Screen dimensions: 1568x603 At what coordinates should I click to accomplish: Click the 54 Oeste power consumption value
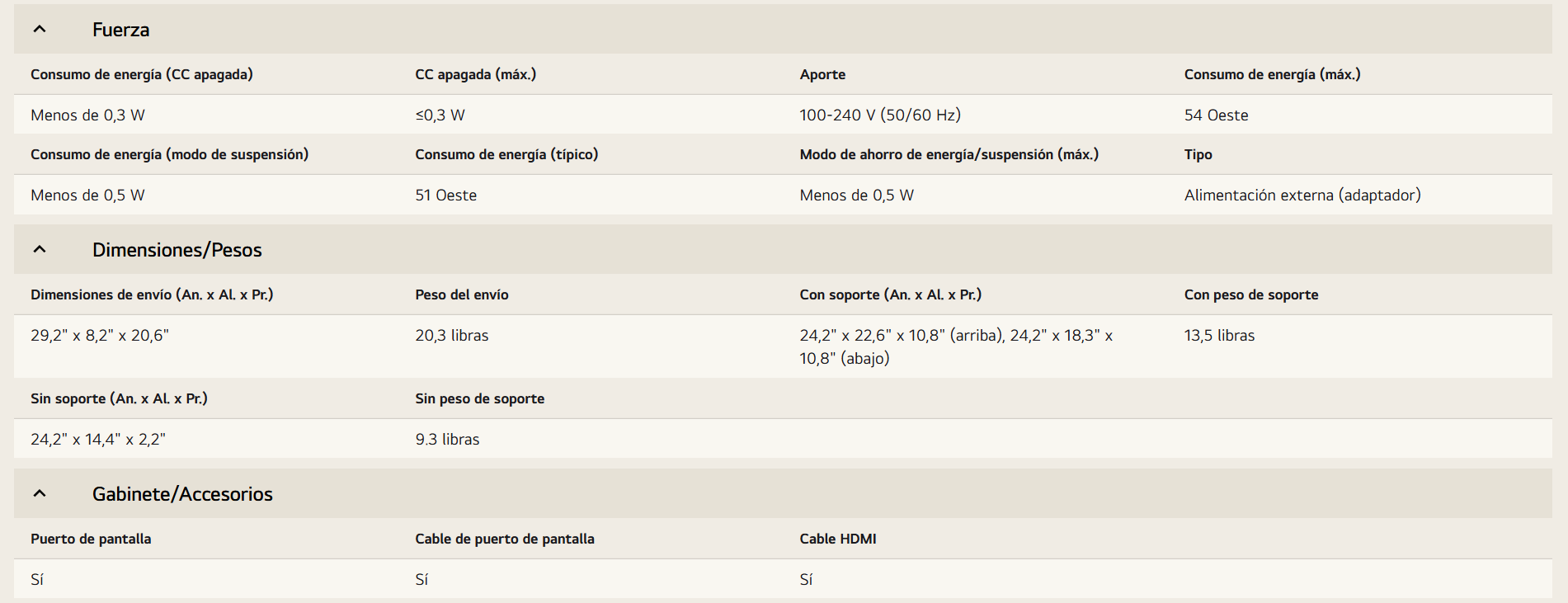[x=1216, y=115]
